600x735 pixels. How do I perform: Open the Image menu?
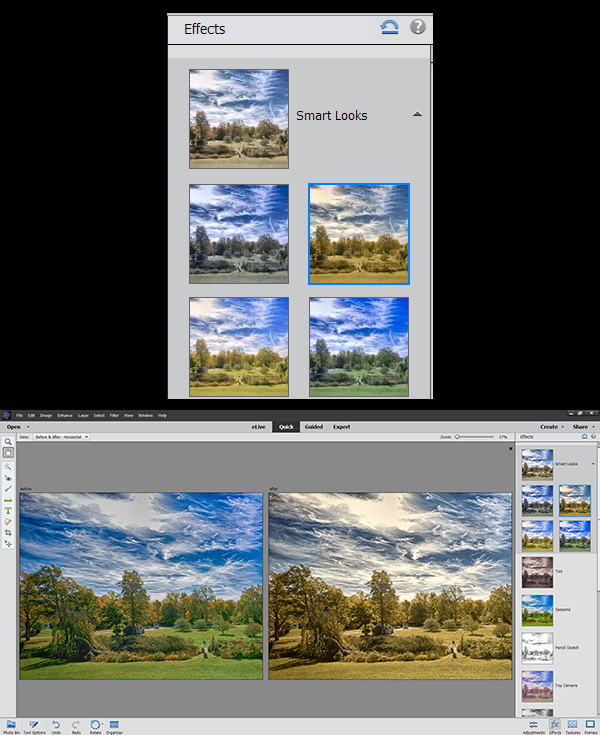click(x=46, y=415)
